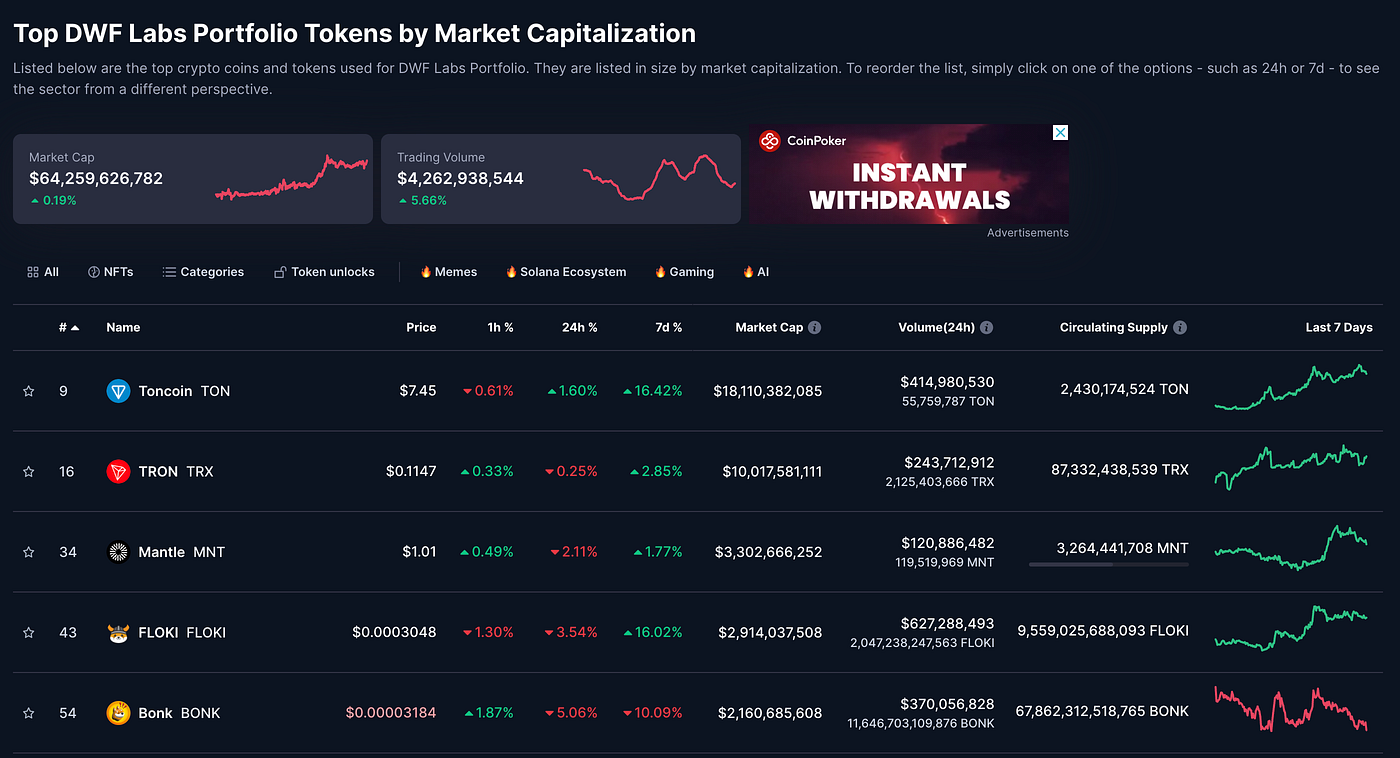Click the Bonk logo icon
The image size is (1400, 758).
point(118,713)
